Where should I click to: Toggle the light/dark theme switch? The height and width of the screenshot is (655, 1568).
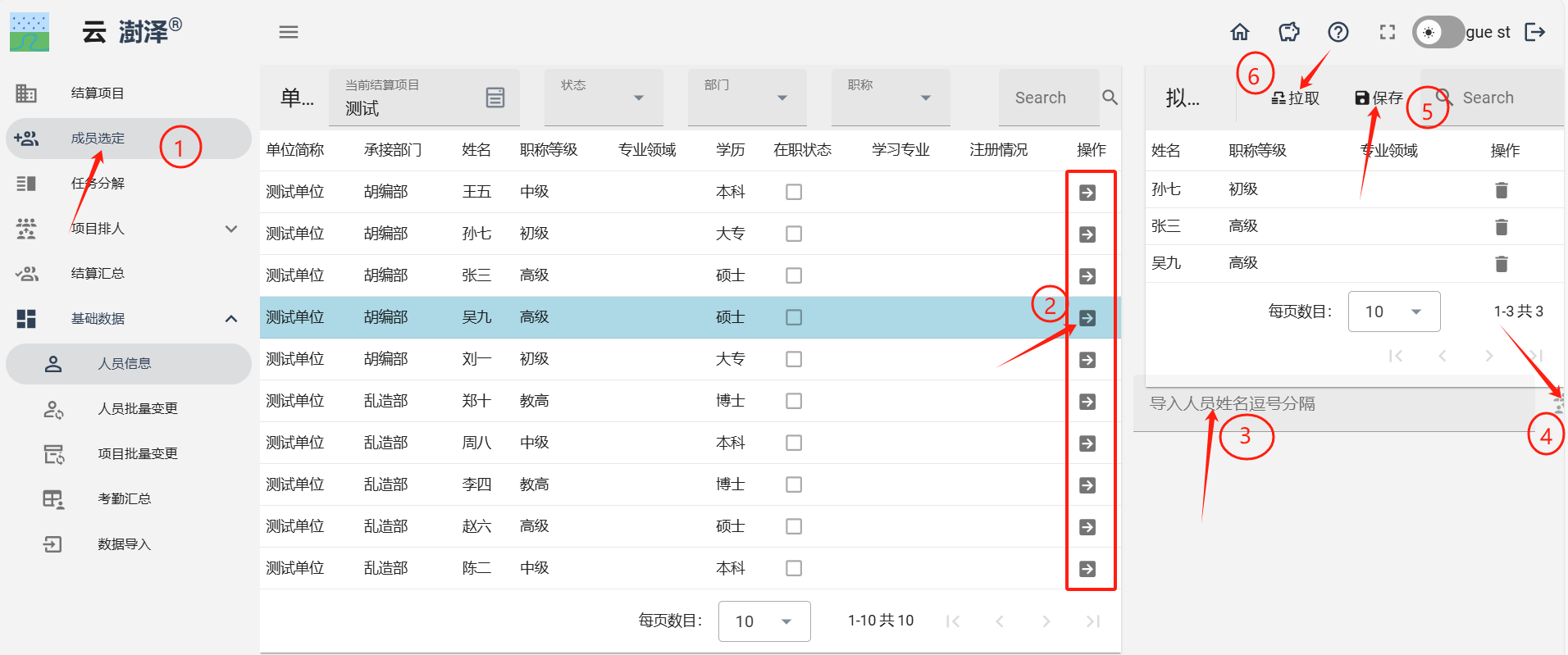(1438, 32)
